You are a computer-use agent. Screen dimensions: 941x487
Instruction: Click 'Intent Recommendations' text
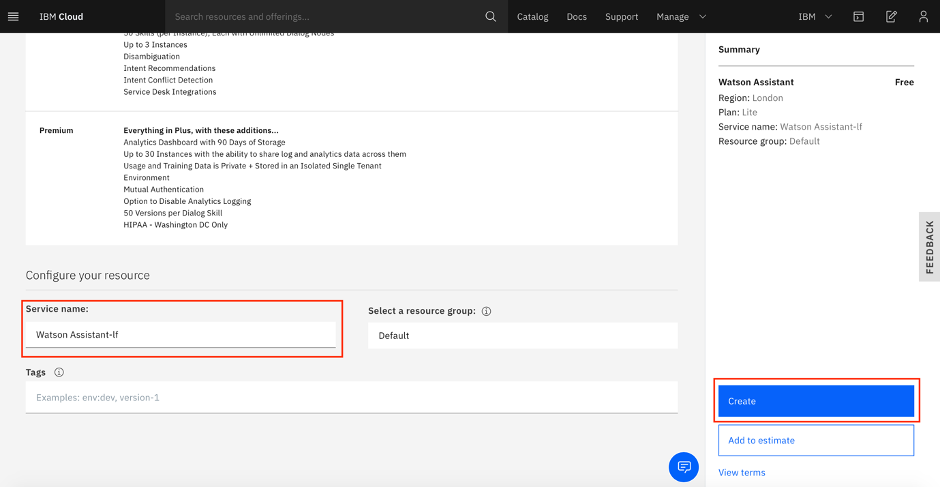pos(169,68)
